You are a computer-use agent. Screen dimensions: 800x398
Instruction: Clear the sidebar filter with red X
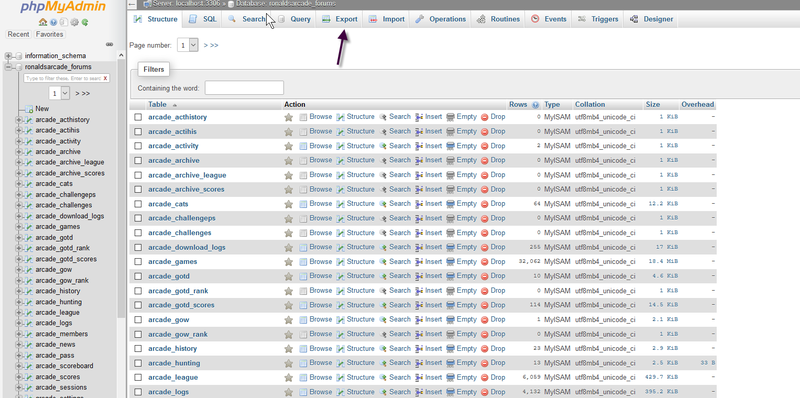pyautogui.click(x=105, y=79)
